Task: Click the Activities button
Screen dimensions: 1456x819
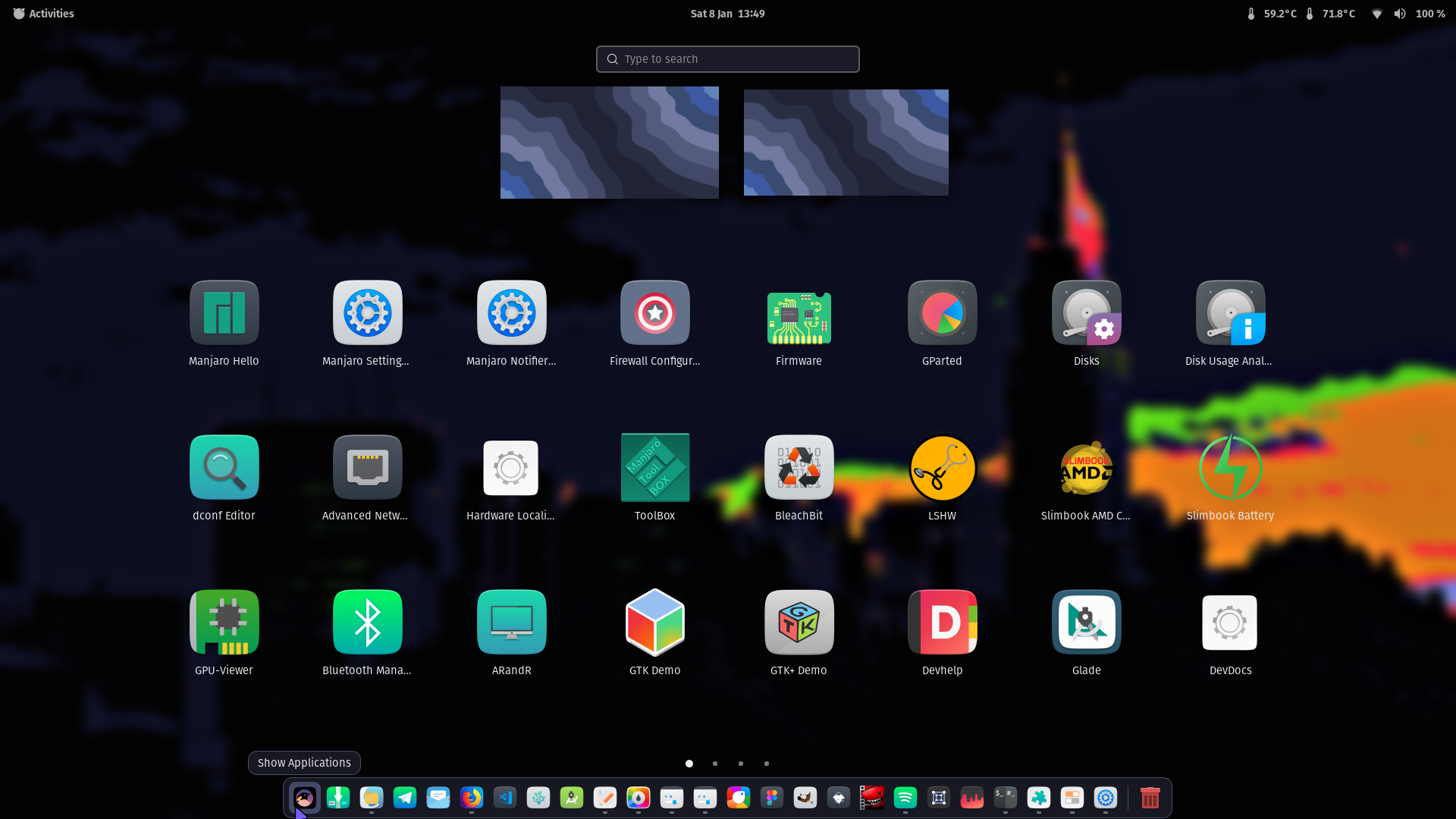Action: pos(43,14)
